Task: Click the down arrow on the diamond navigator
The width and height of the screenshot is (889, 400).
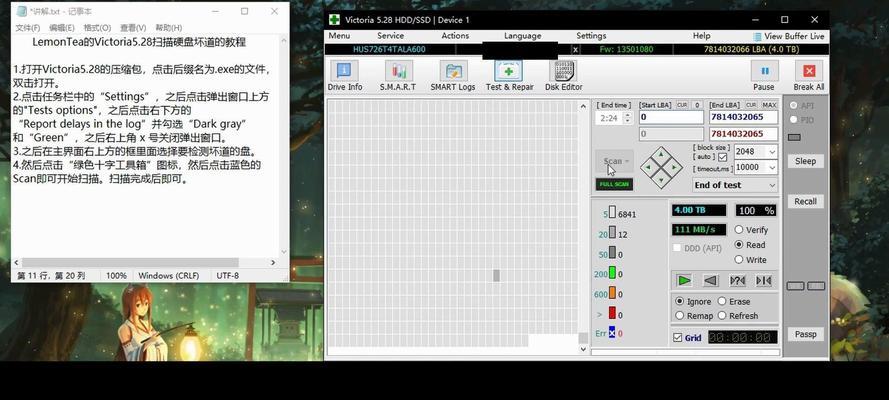Action: click(x=662, y=181)
